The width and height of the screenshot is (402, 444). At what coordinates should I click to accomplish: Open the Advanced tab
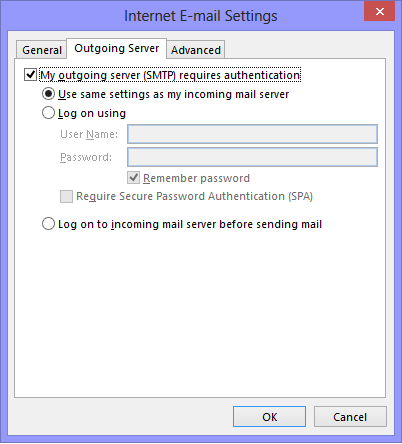pos(196,50)
